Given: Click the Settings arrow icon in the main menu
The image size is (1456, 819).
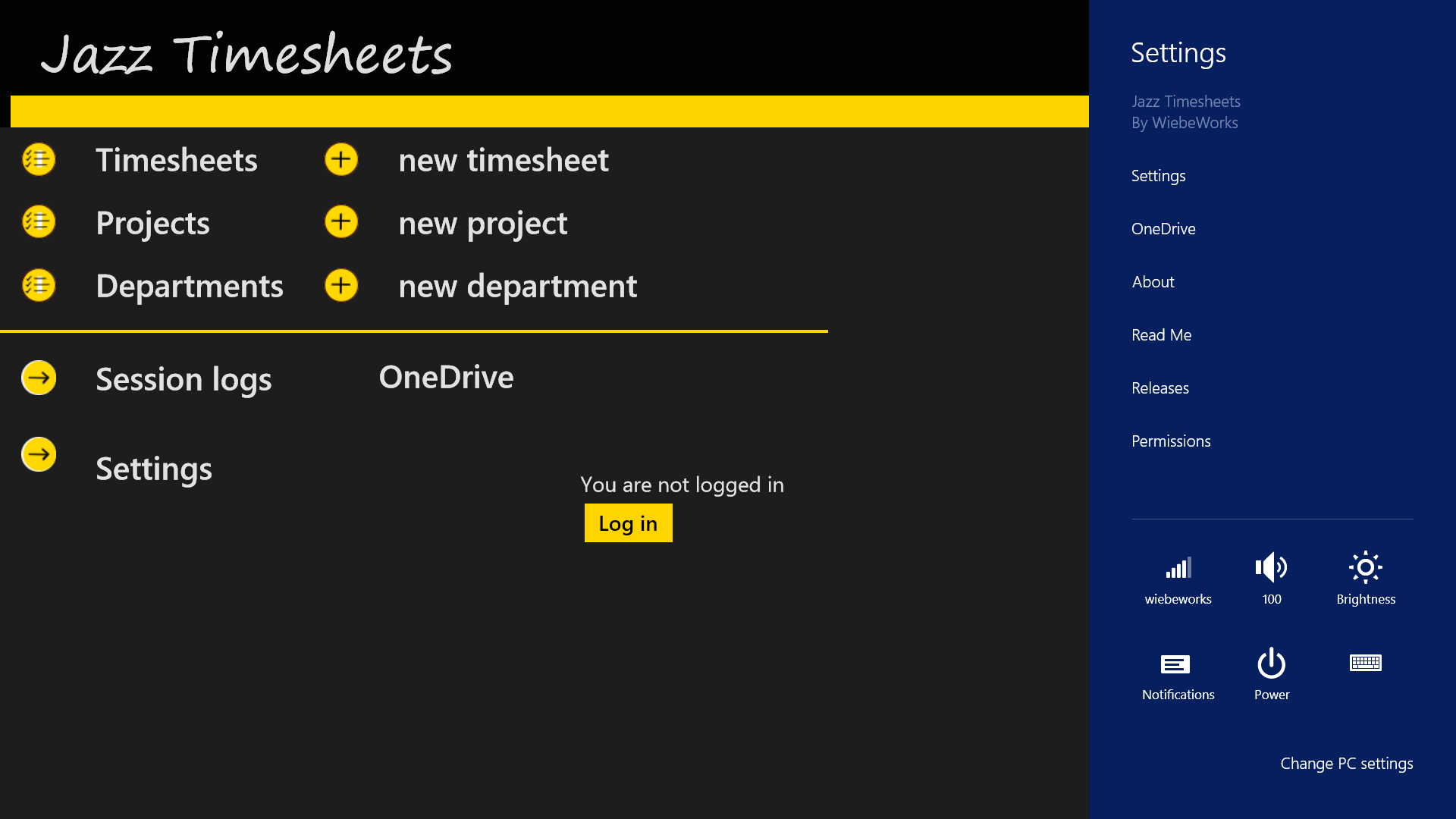Looking at the screenshot, I should click(39, 455).
